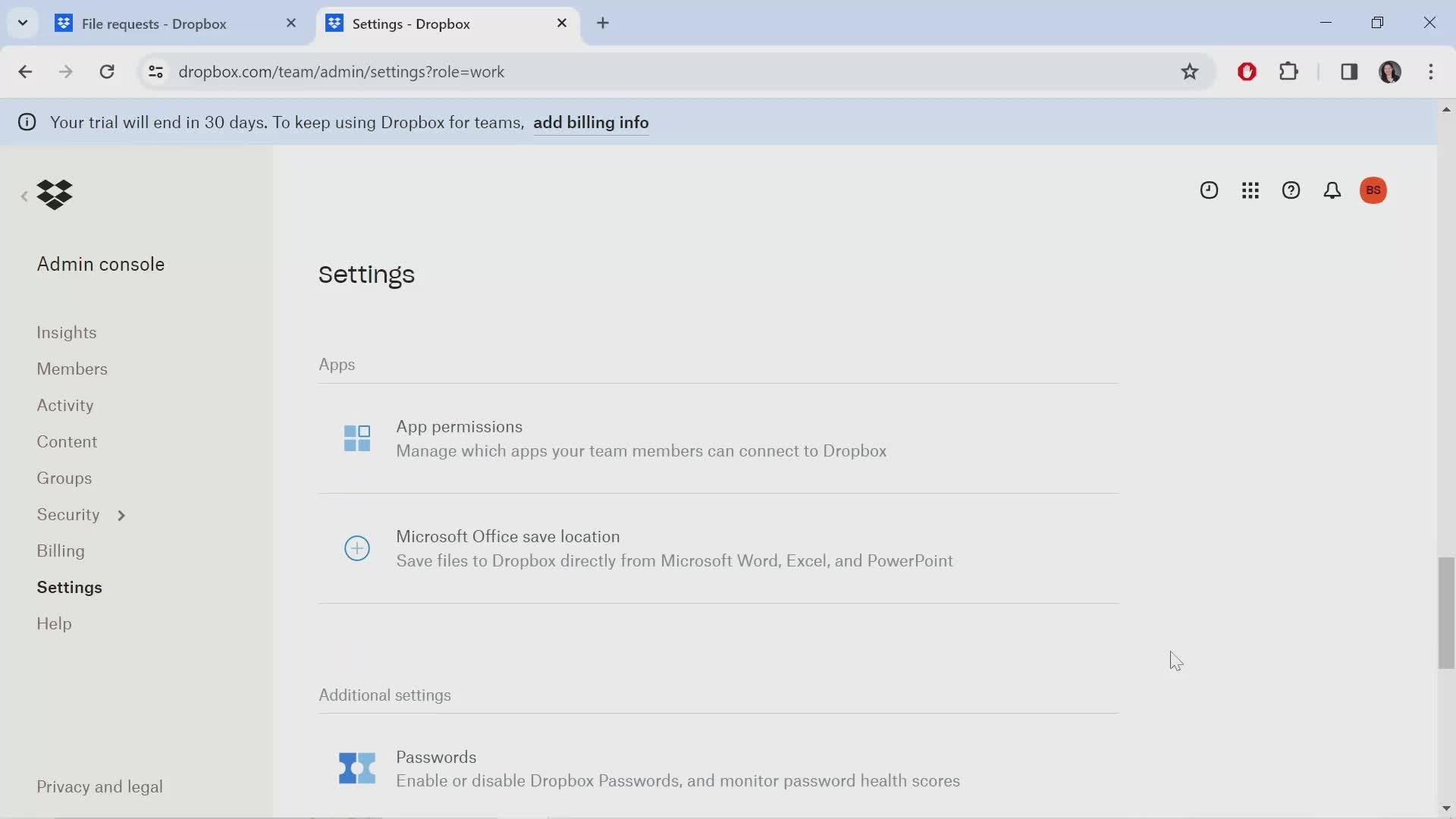Collapse the sidebar with left chevron
The height and width of the screenshot is (819, 1456).
[x=24, y=196]
